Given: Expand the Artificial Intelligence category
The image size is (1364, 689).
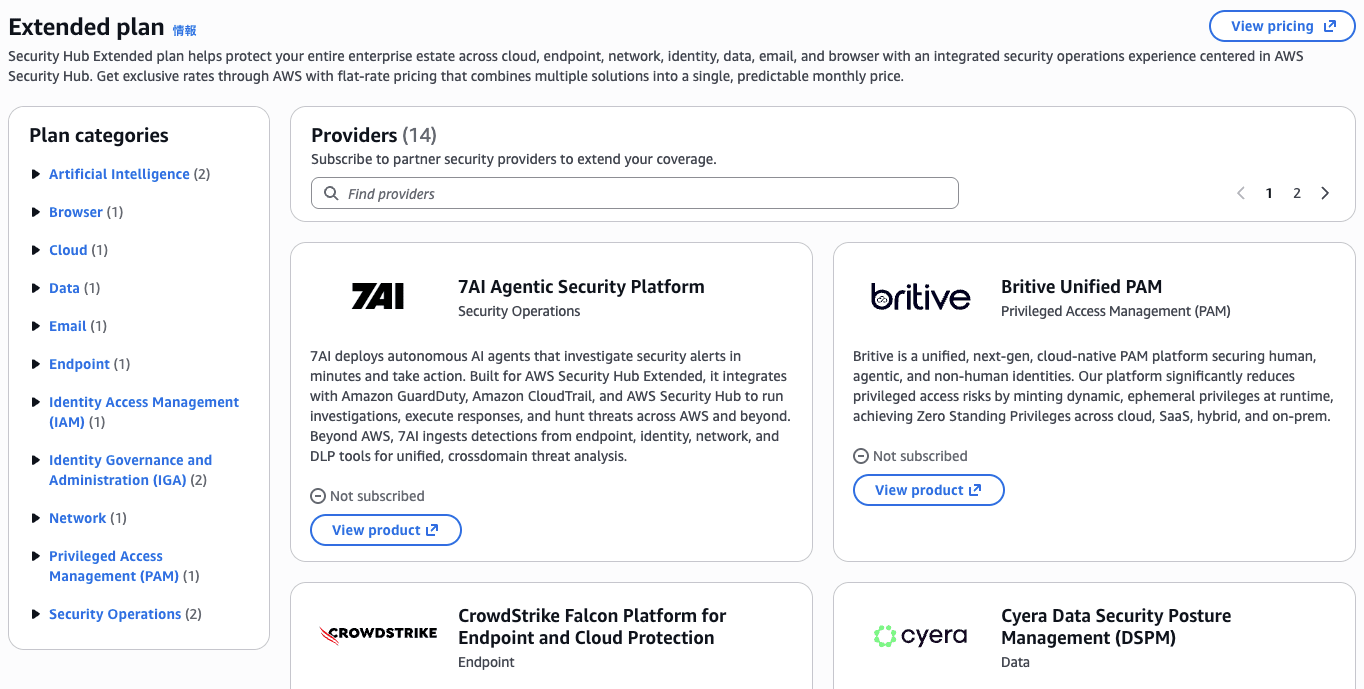Looking at the screenshot, I should (37, 174).
